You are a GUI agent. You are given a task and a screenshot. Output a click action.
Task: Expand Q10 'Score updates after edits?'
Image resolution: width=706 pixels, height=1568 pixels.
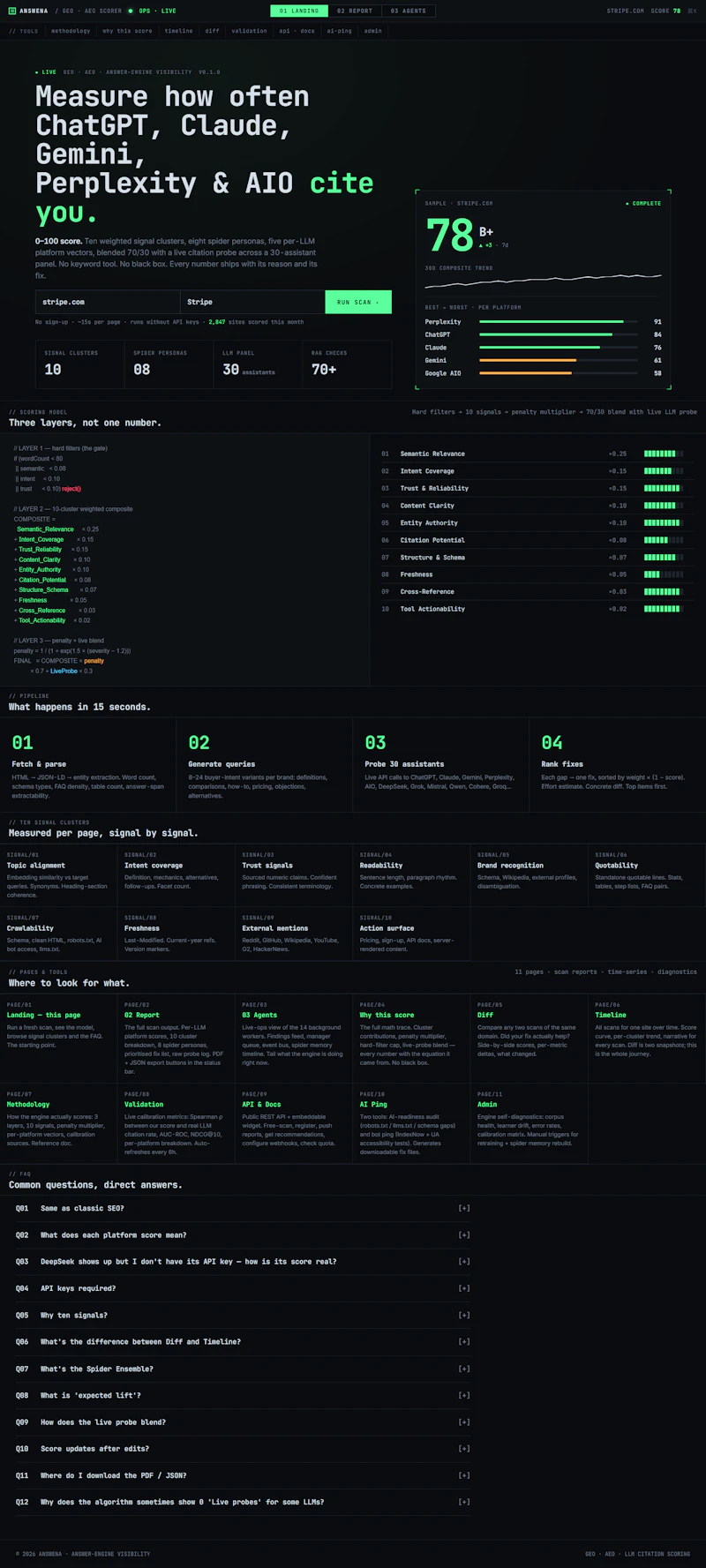coord(243,1449)
